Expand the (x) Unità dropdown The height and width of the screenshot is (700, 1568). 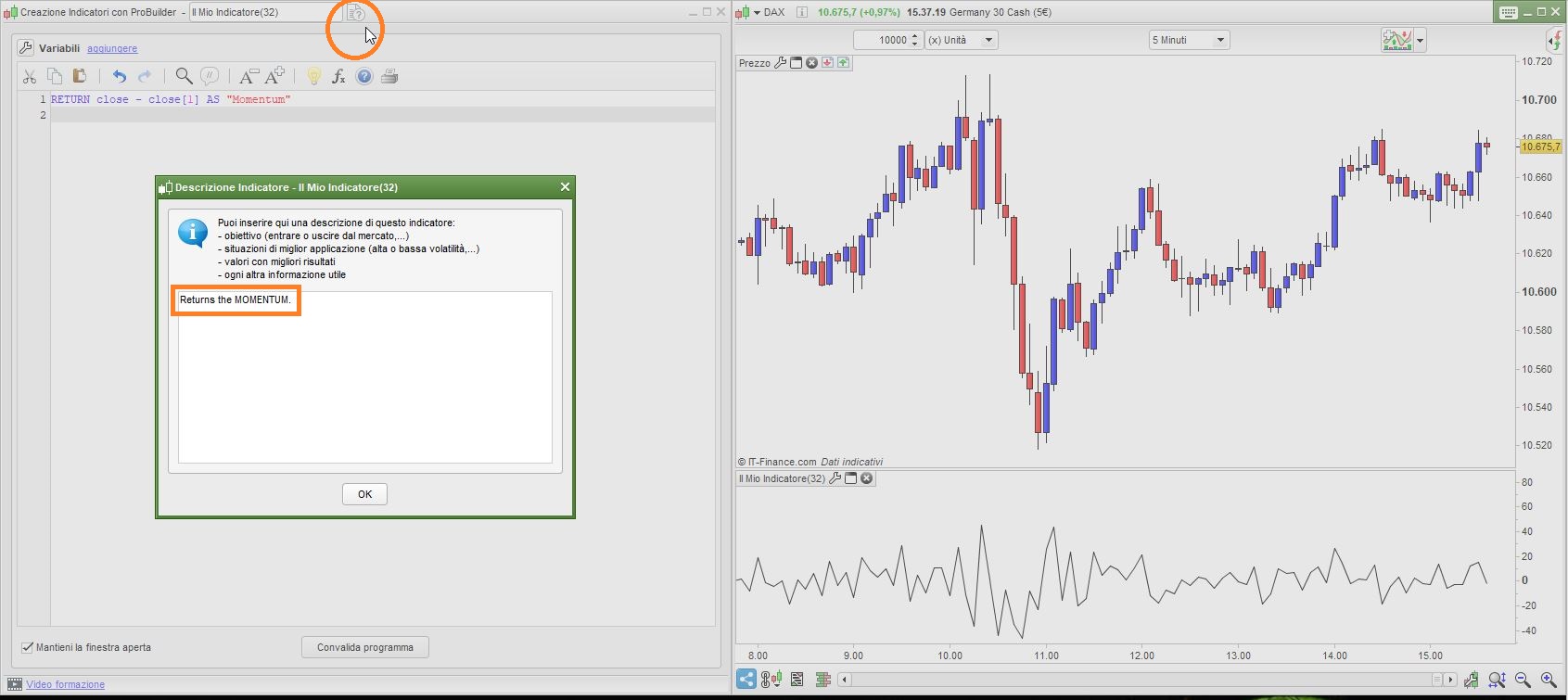[x=988, y=40]
